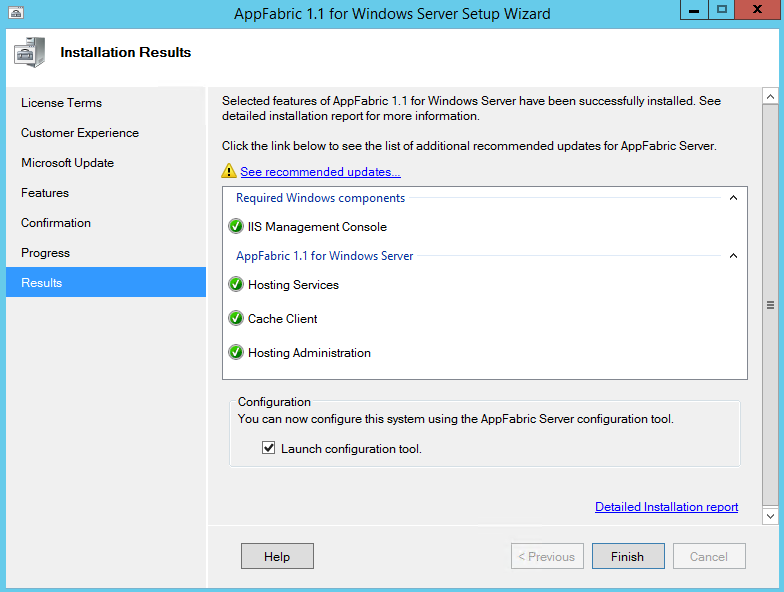Select Features step in sidebar

pos(106,192)
